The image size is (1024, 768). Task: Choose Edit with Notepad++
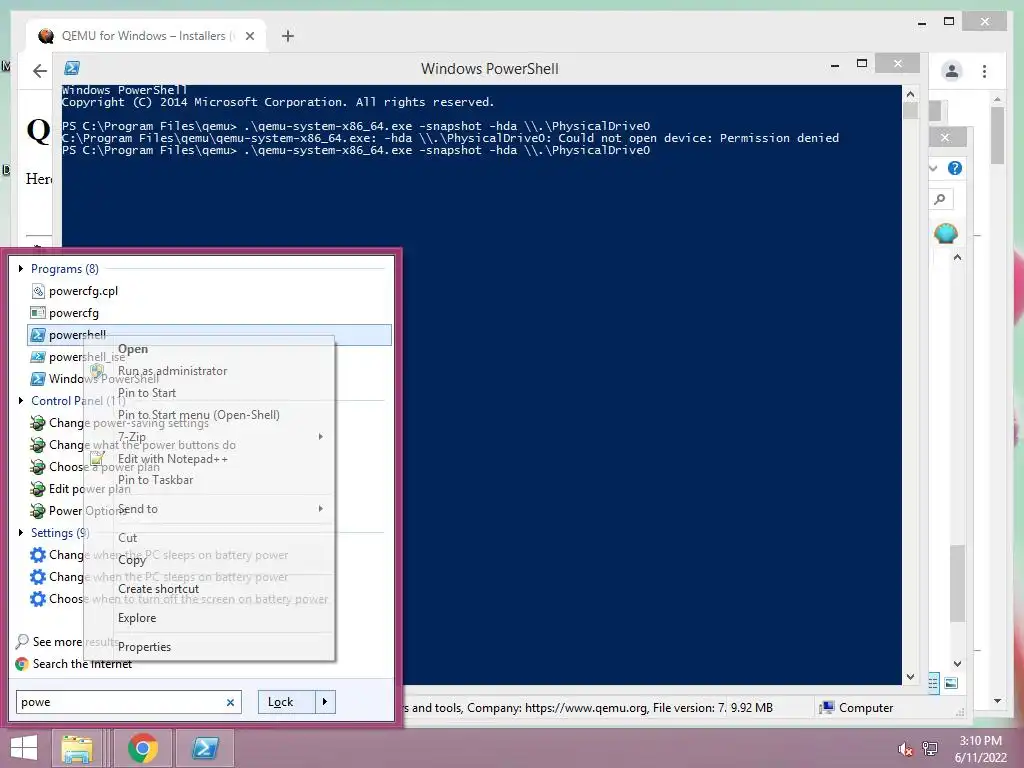tap(172, 458)
